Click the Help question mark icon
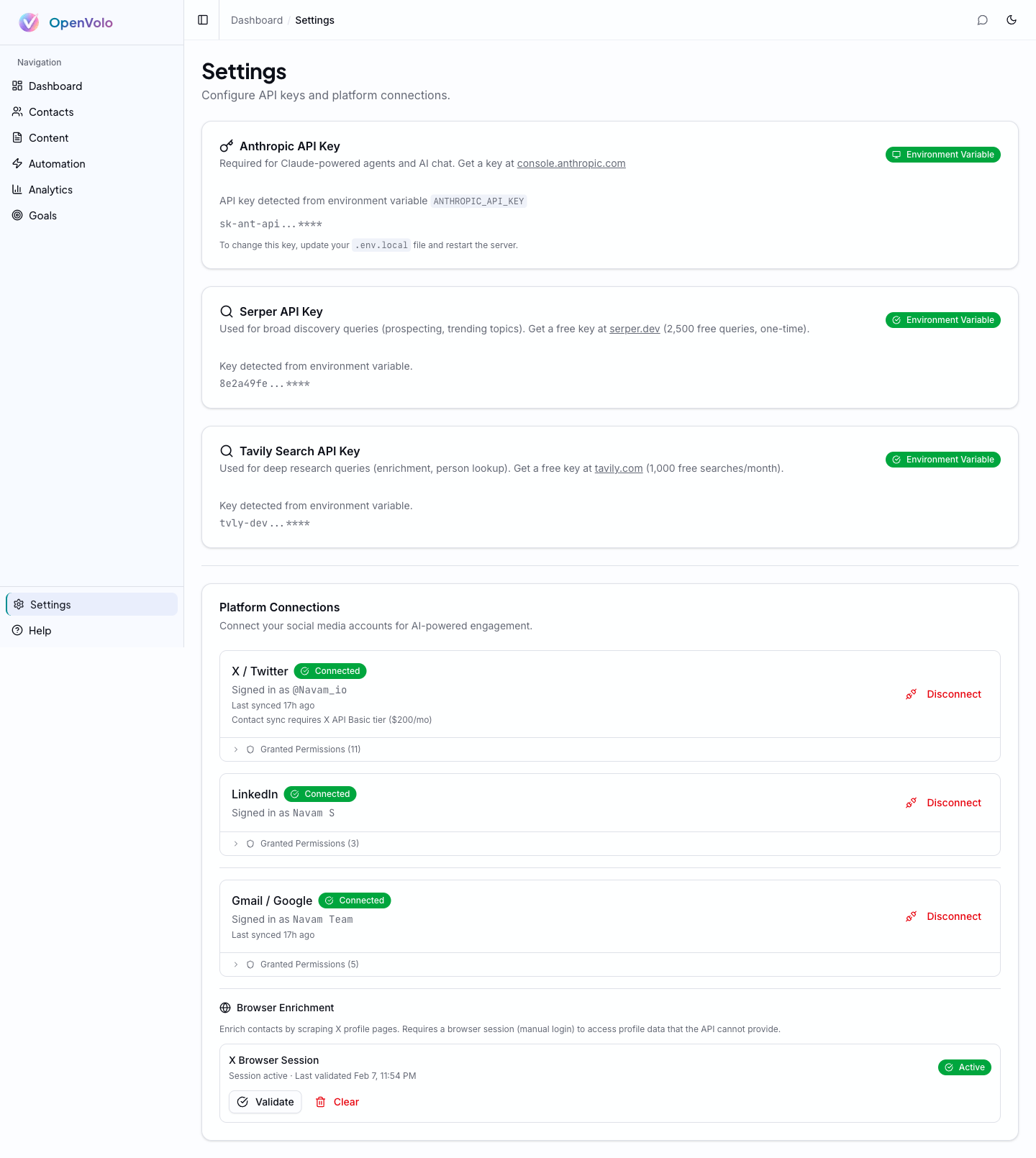The image size is (1036, 1158). pyautogui.click(x=17, y=631)
